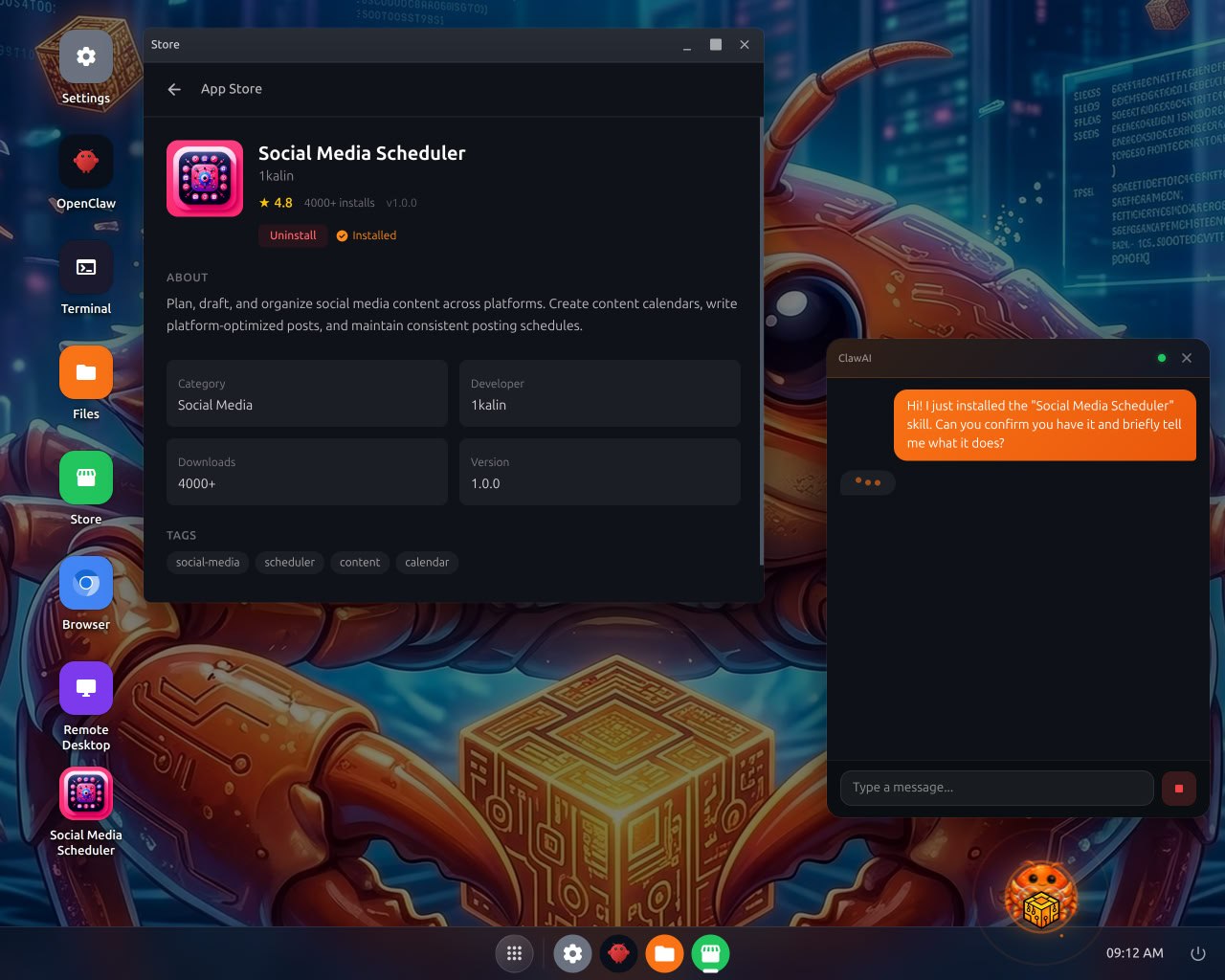The height and width of the screenshot is (980, 1225).
Task: Select the social-media tag
Action: [x=207, y=563]
